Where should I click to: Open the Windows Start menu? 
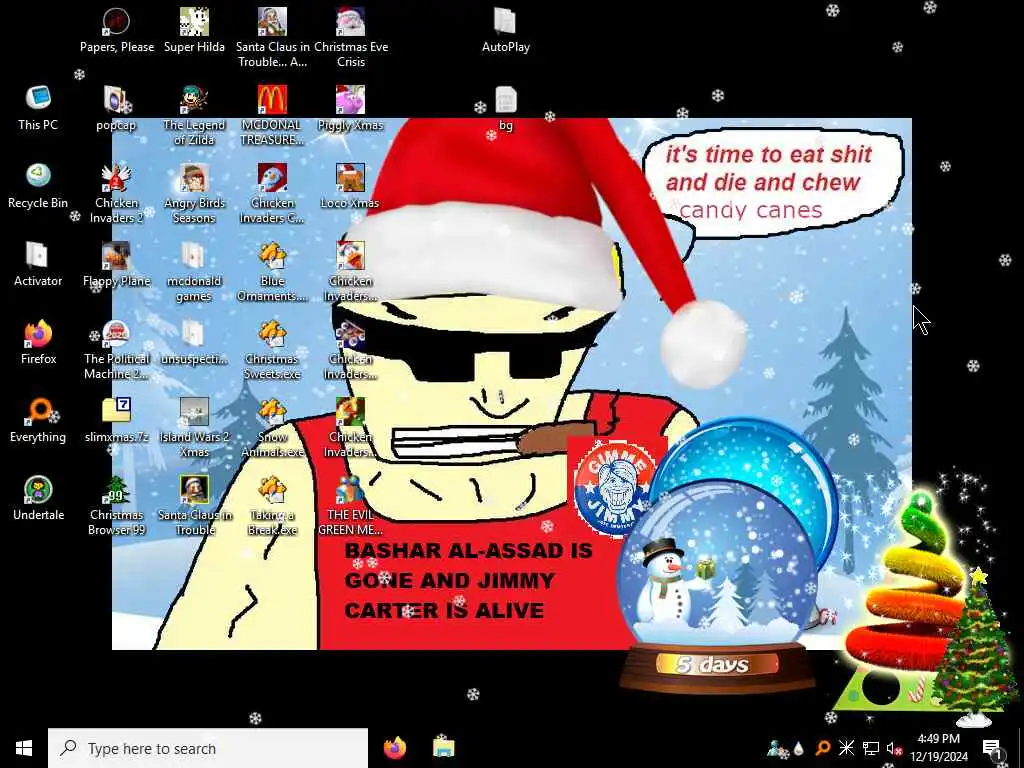tap(24, 748)
